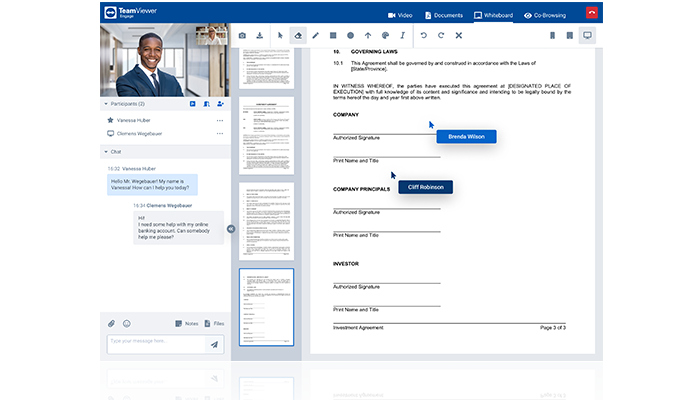
Task: Collapse the left sidebar panel
Action: (x=231, y=229)
